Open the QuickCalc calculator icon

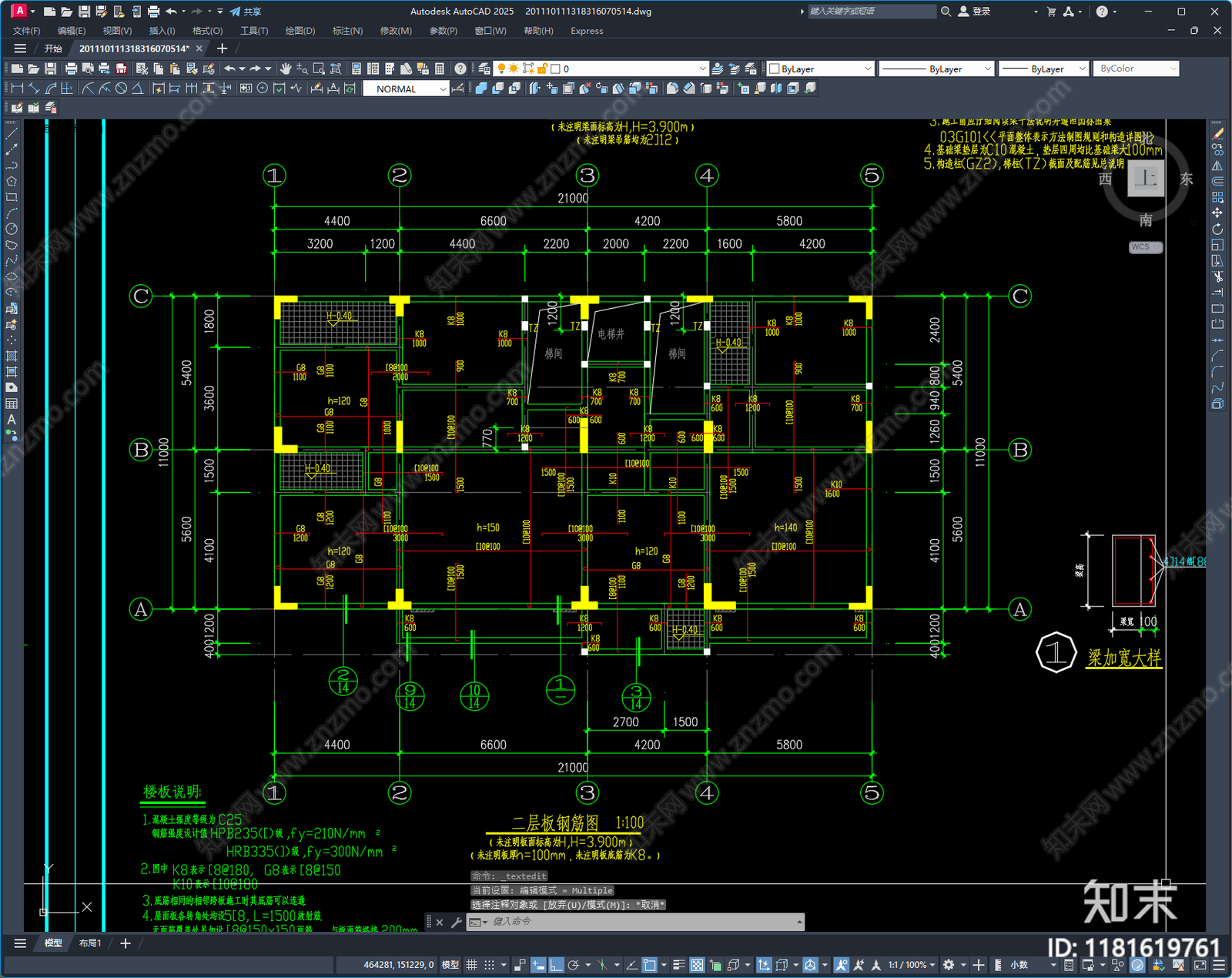point(440,69)
